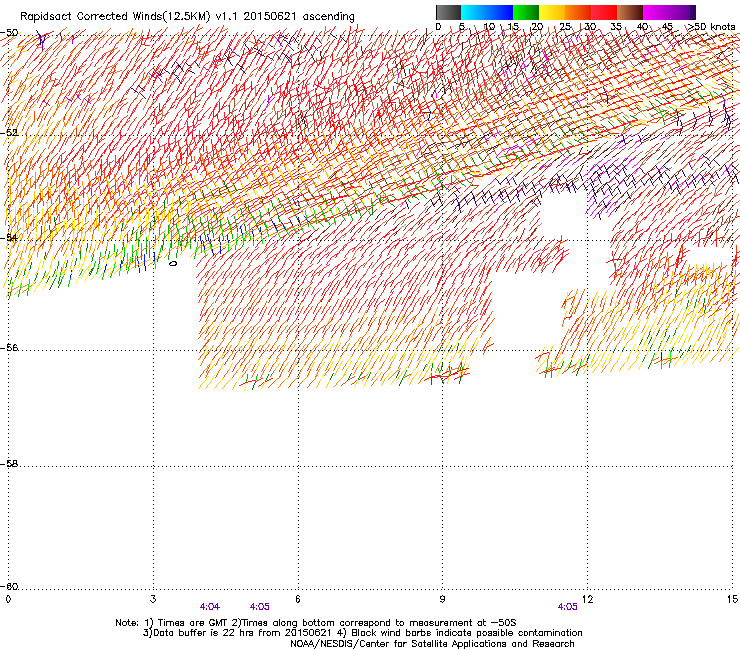Click the brown 35-40 knots legend swatch
The height and width of the screenshot is (650, 740).
[630, 12]
